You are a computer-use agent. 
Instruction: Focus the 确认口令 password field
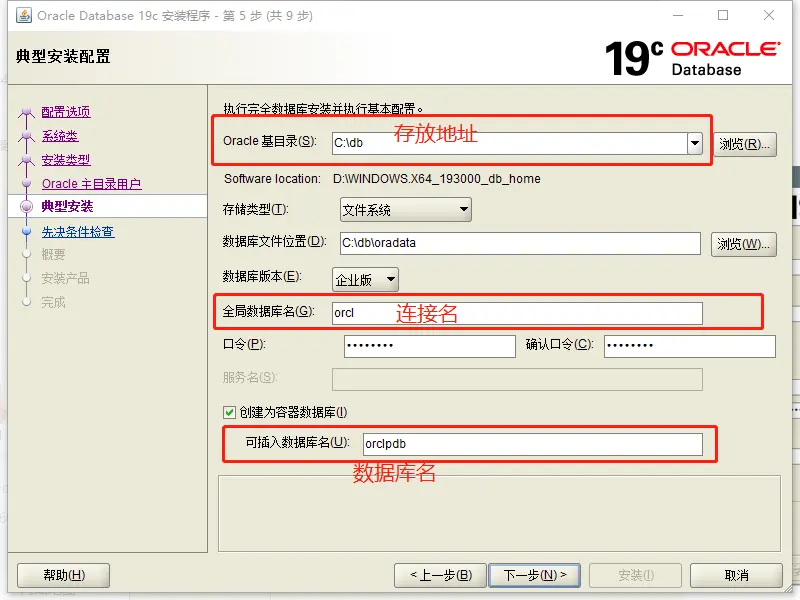tap(690, 346)
